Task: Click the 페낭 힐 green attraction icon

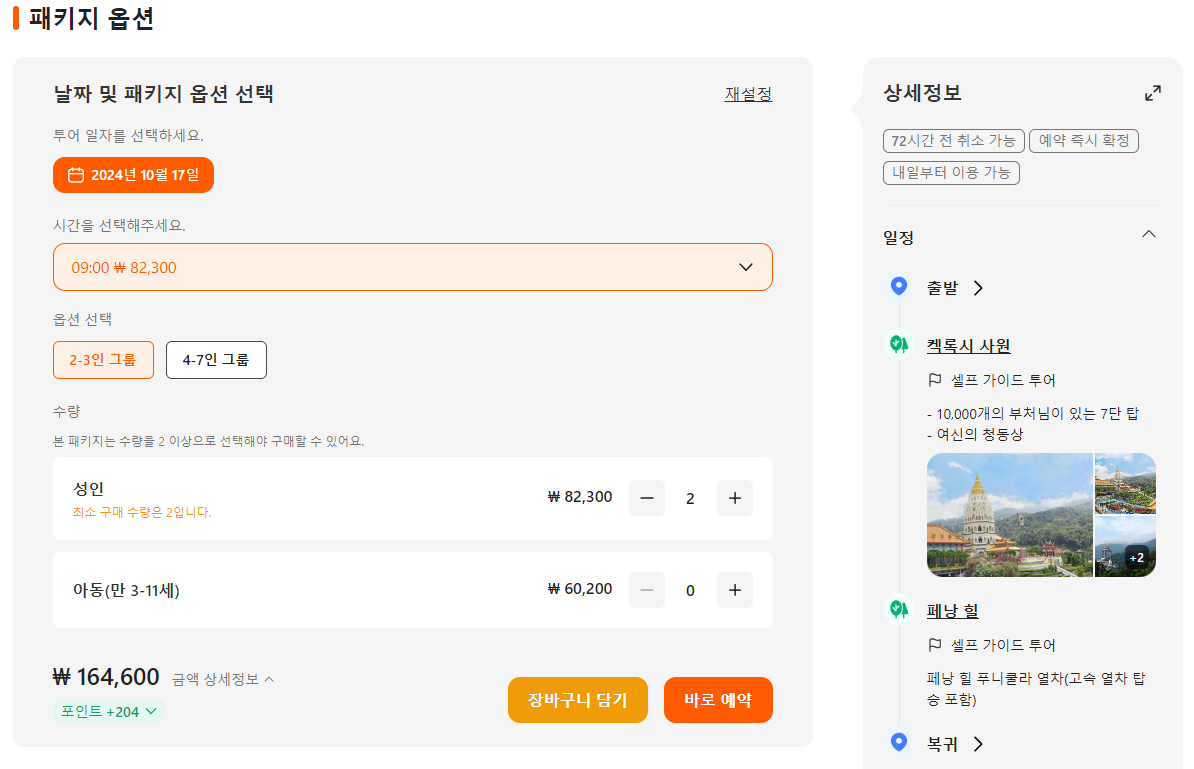Action: [899, 609]
